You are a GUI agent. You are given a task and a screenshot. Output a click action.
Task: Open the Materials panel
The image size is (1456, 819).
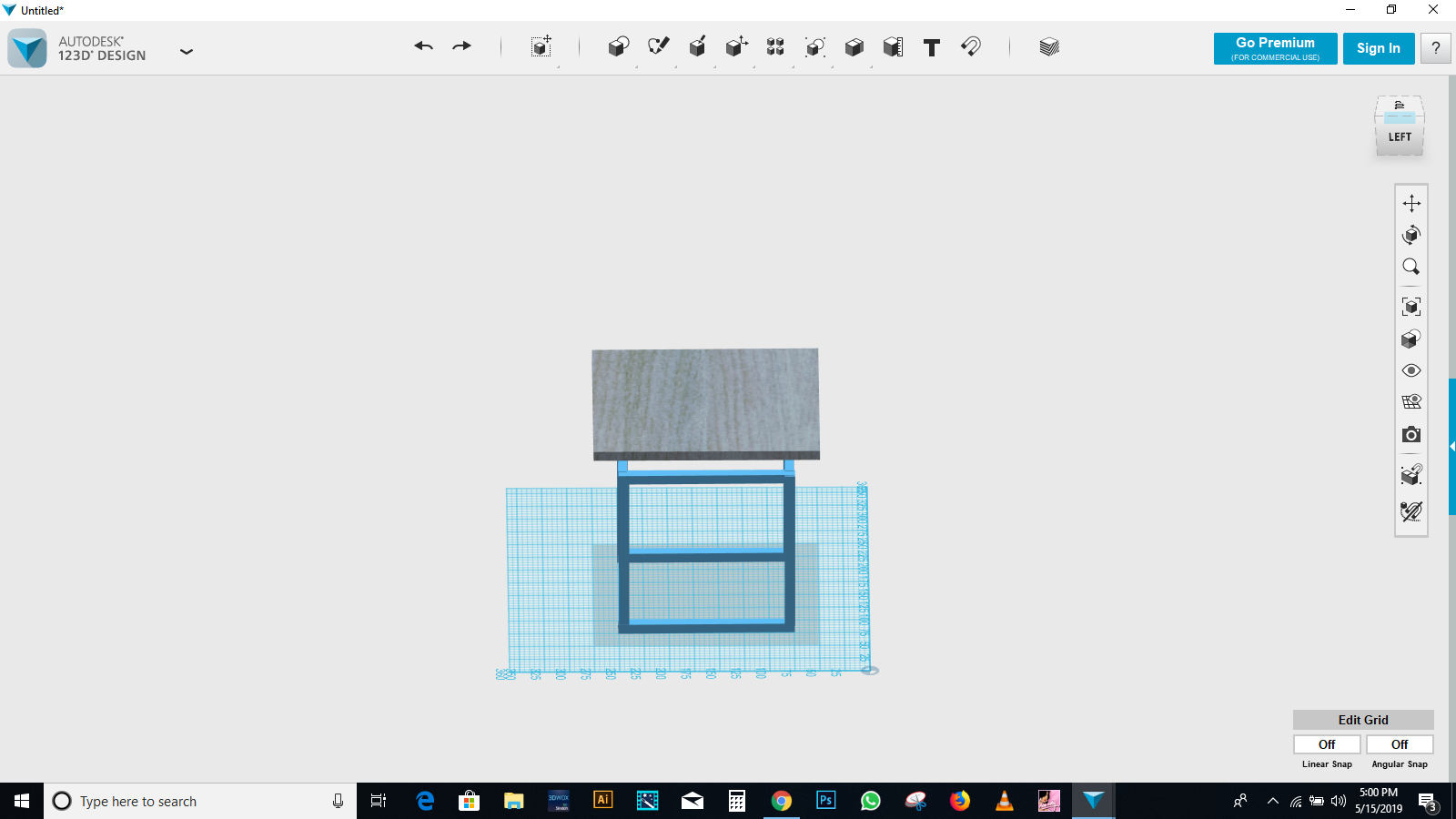[1048, 46]
